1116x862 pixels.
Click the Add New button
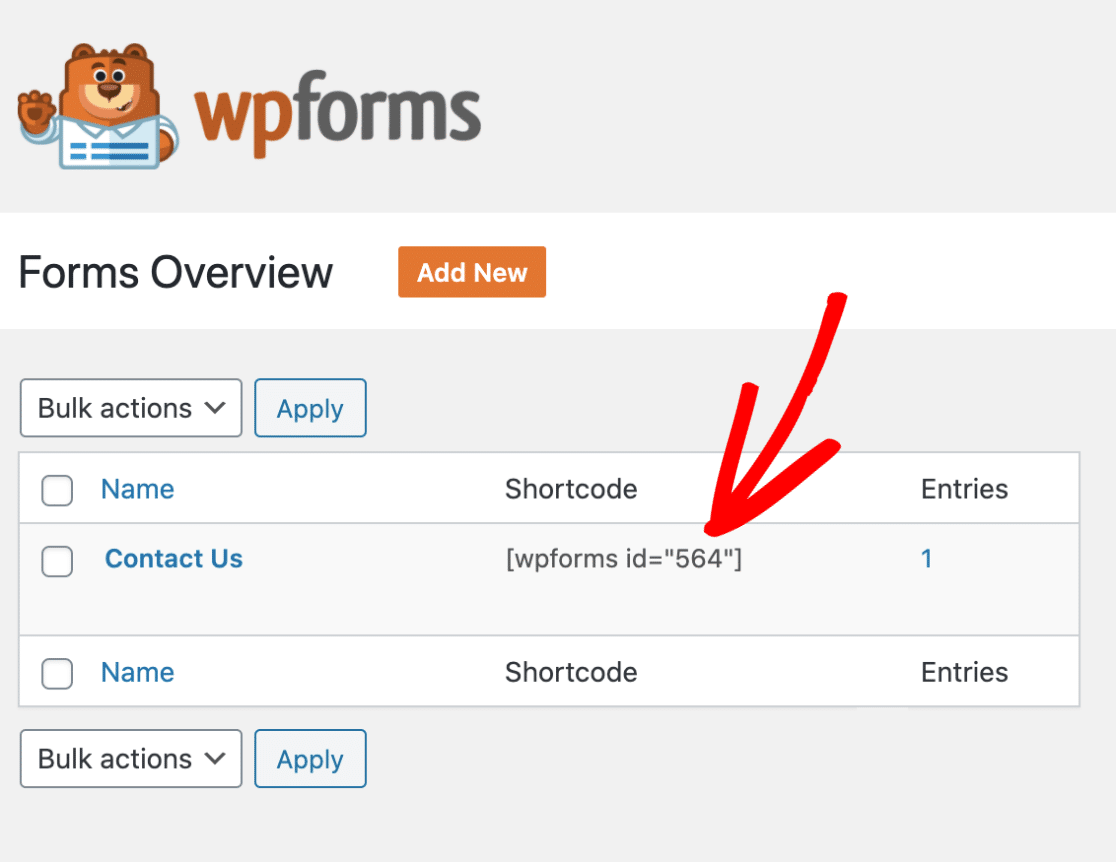[471, 272]
